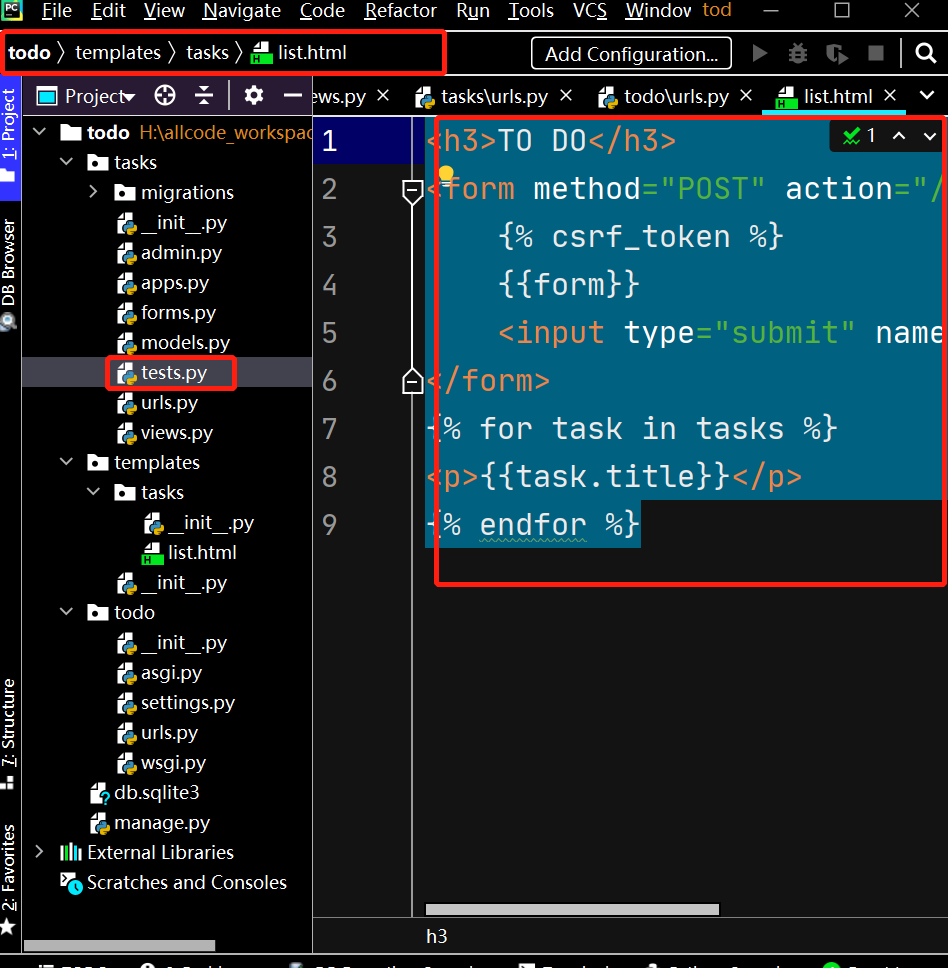
Task: Click Collapse All icon in Project panel
Action: pos(204,96)
